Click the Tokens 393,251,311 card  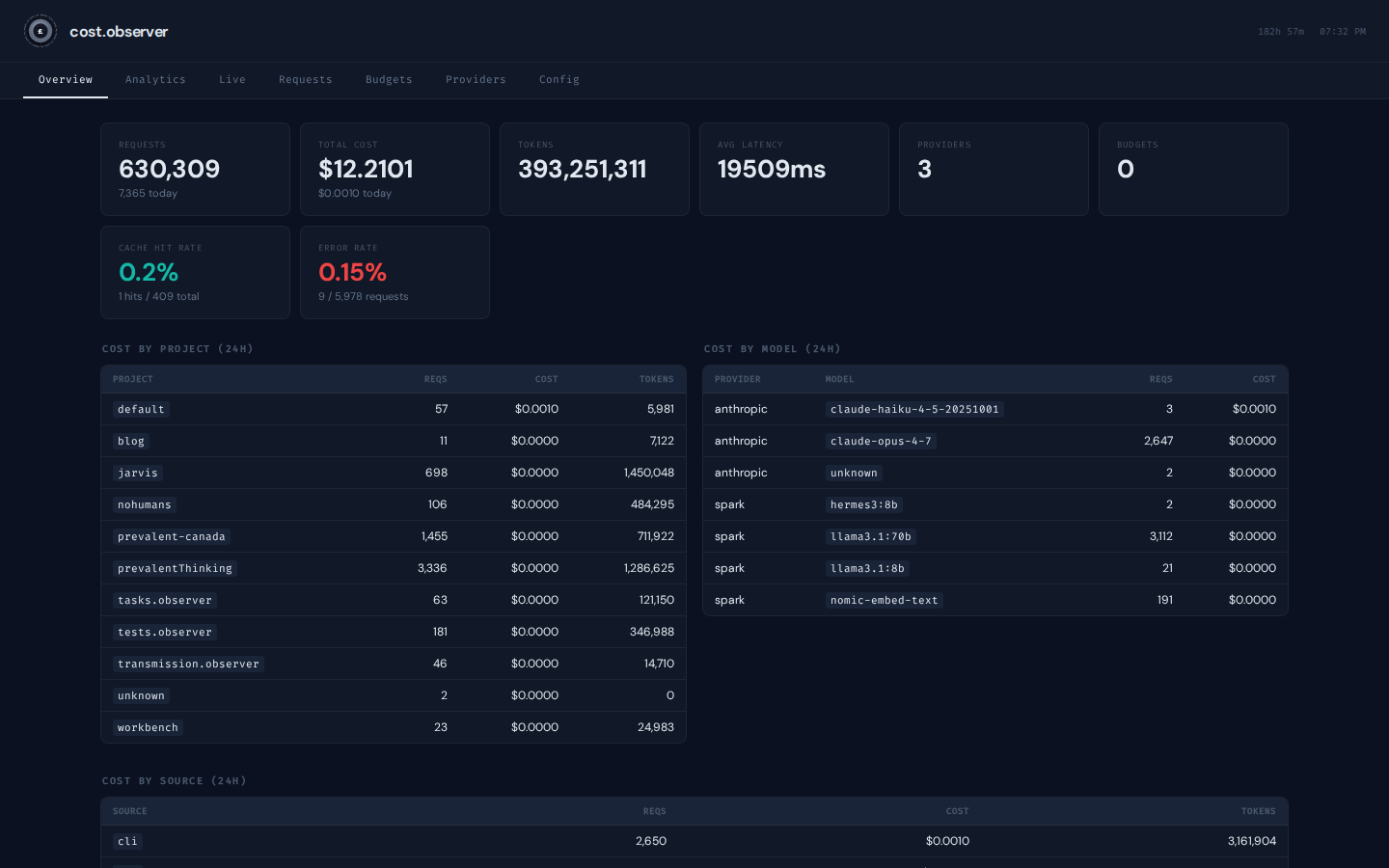tap(594, 169)
